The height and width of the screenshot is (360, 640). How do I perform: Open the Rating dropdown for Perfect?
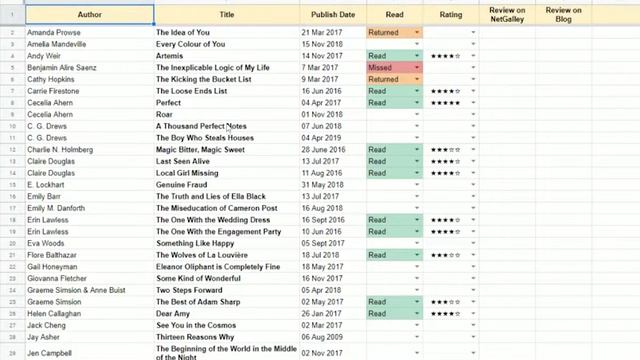point(473,103)
